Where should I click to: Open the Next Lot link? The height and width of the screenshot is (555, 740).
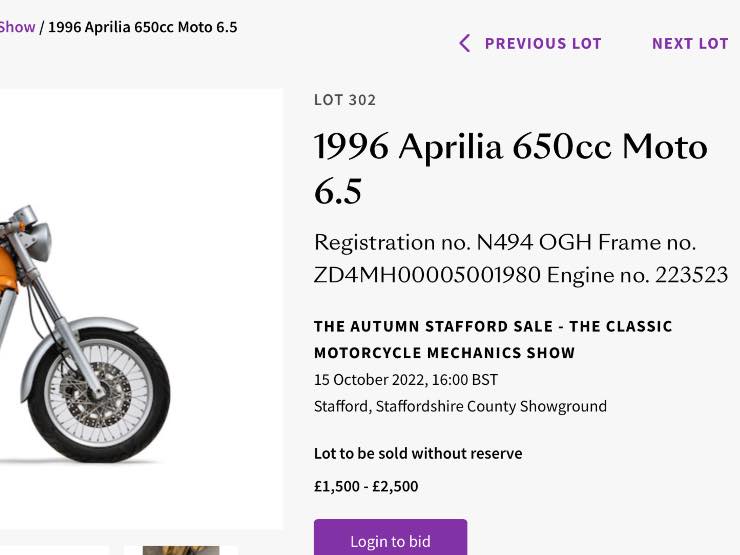[x=690, y=43]
